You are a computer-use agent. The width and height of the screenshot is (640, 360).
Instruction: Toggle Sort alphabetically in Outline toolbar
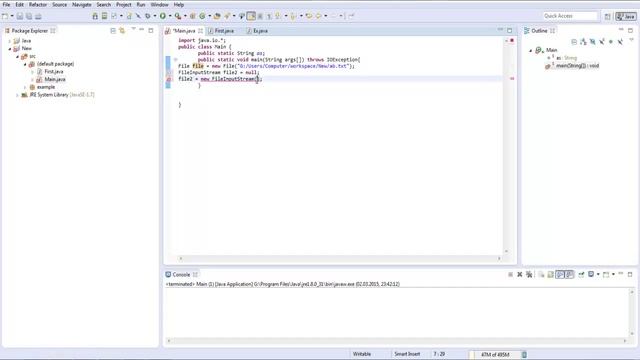coord(583,42)
